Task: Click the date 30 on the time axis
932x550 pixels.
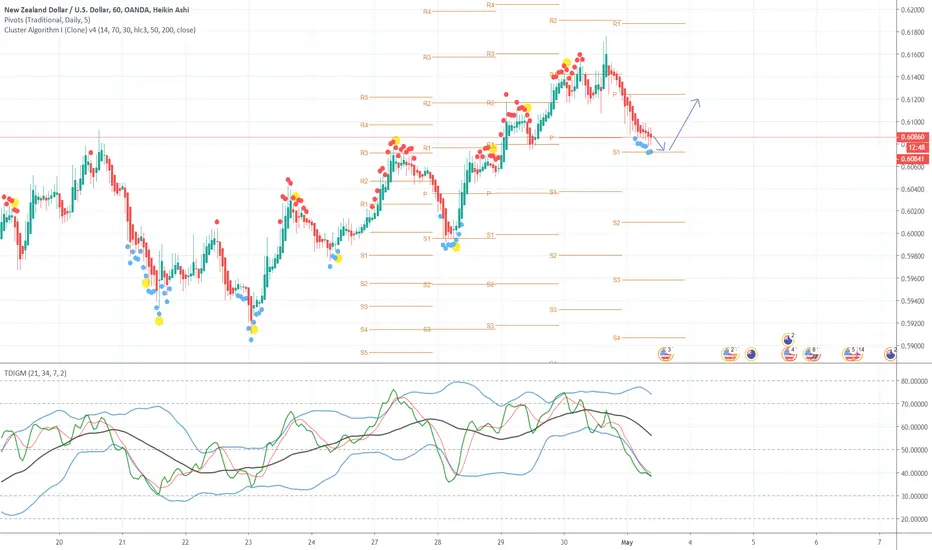Action: point(564,542)
